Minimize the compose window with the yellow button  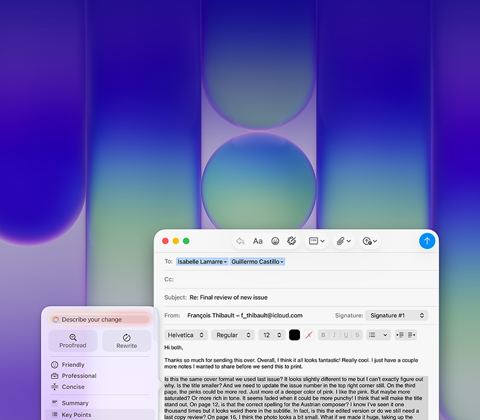176,241
